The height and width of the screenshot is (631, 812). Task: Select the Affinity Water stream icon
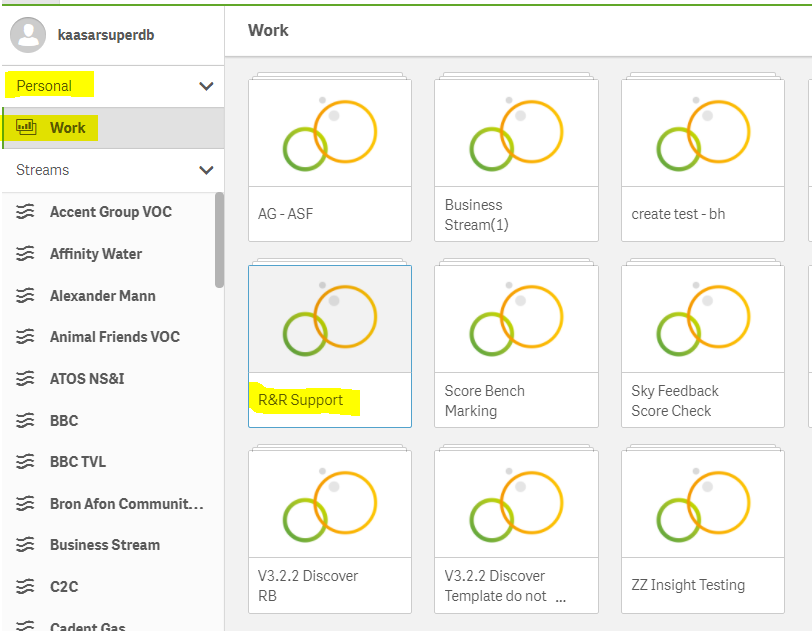[x=25, y=254]
